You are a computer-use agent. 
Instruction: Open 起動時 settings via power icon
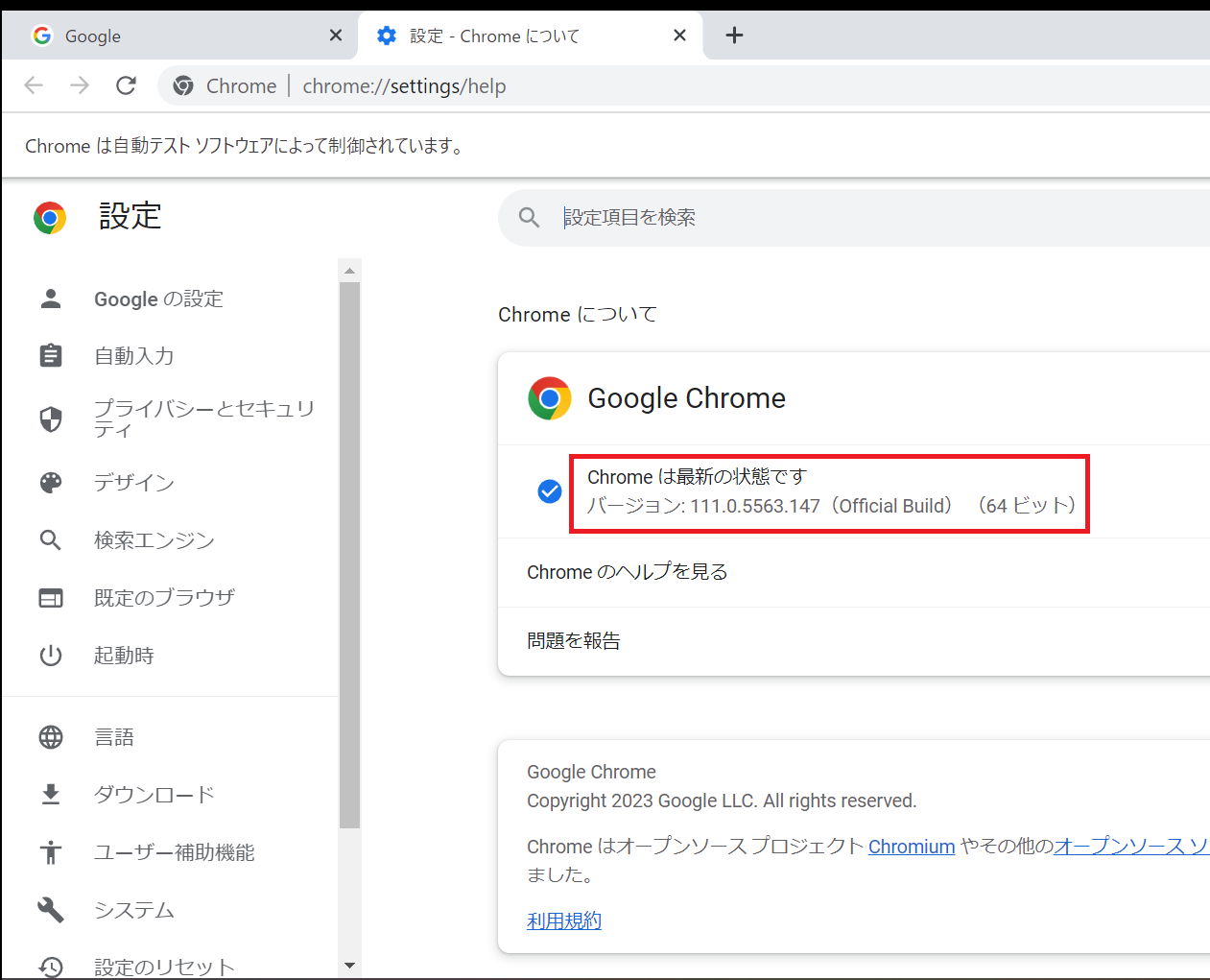(x=50, y=655)
